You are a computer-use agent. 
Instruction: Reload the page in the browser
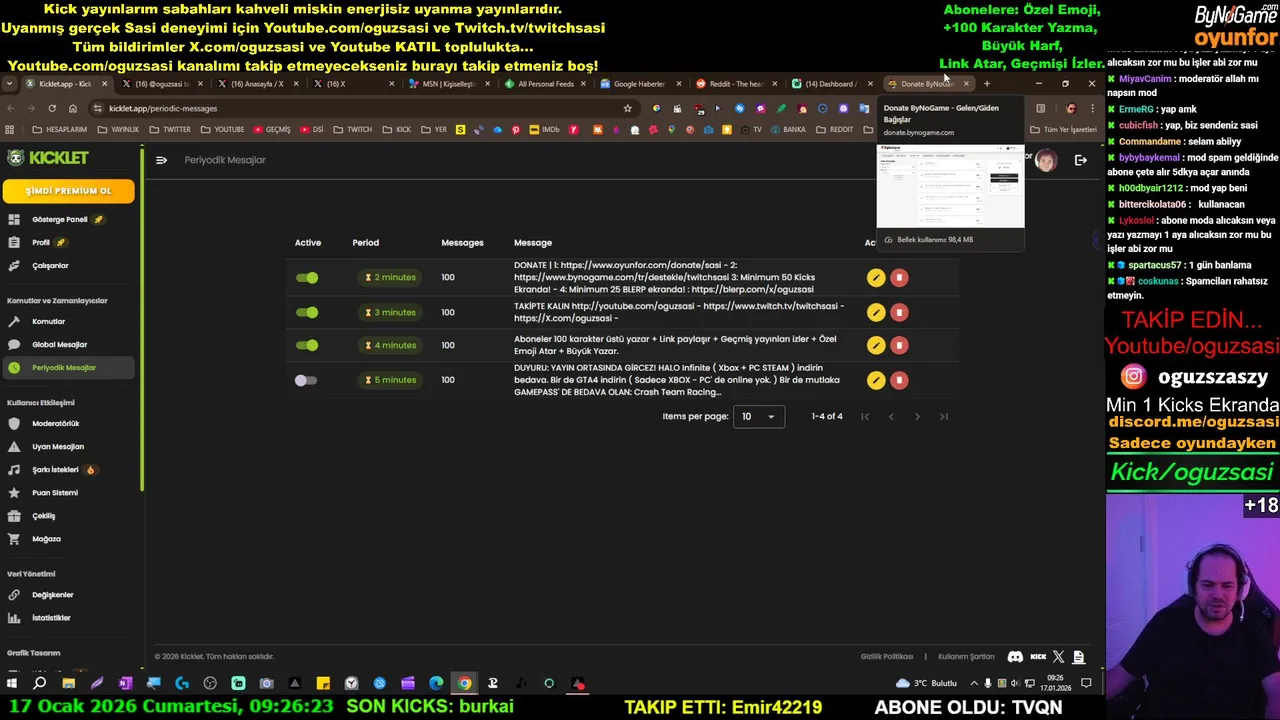(x=52, y=108)
